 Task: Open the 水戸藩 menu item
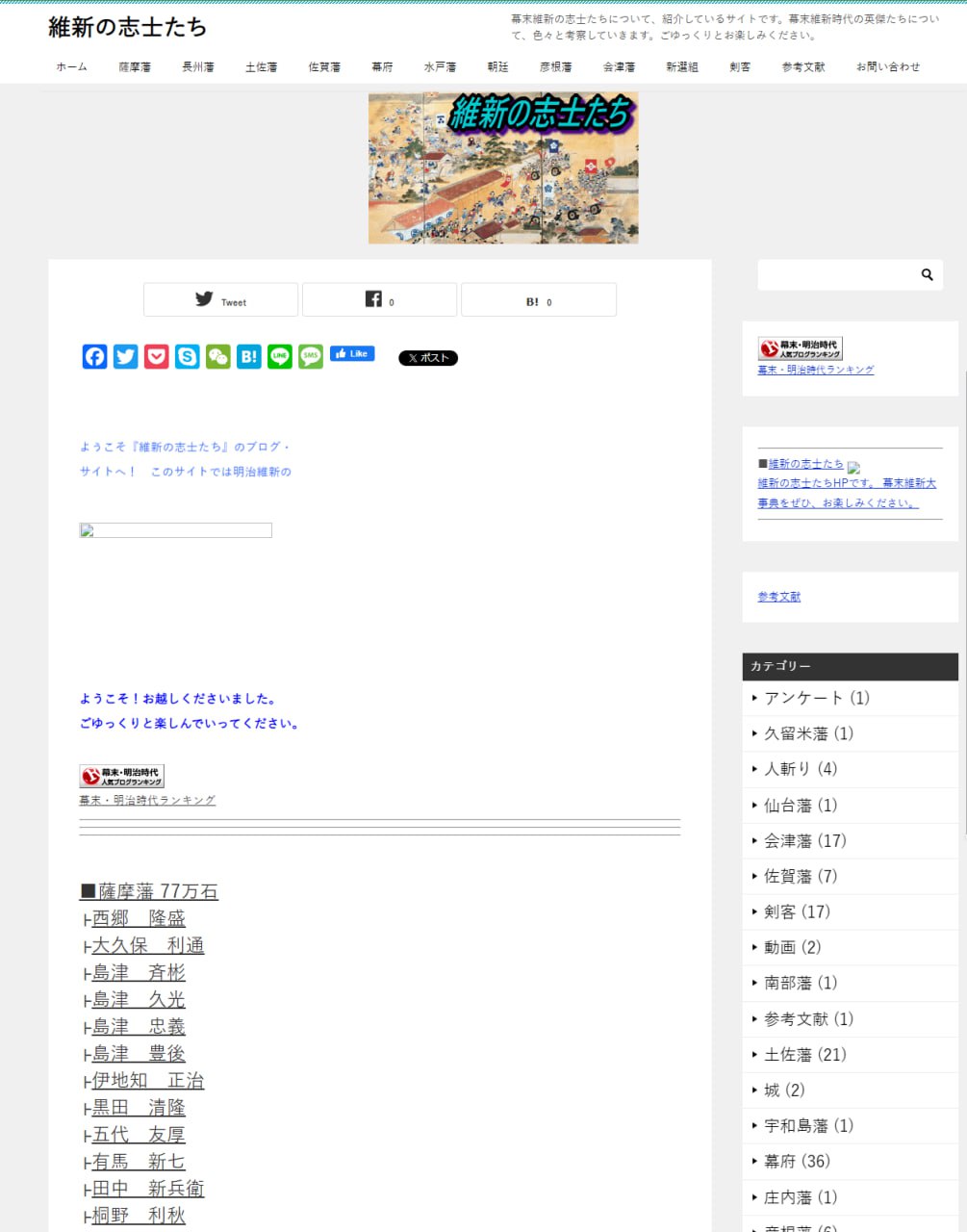point(440,67)
